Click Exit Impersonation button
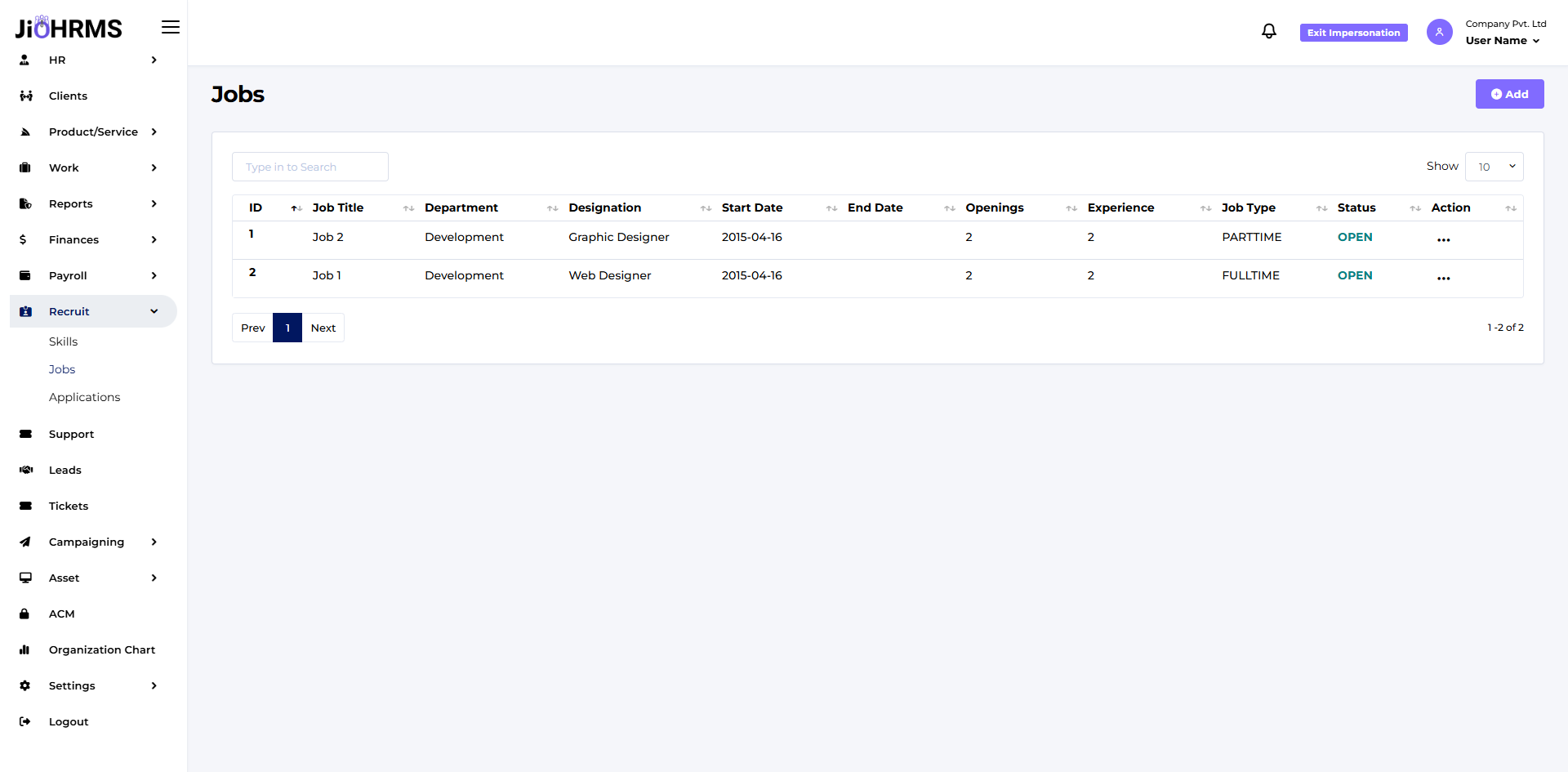This screenshot has height=772, width=1568. 1353,33
